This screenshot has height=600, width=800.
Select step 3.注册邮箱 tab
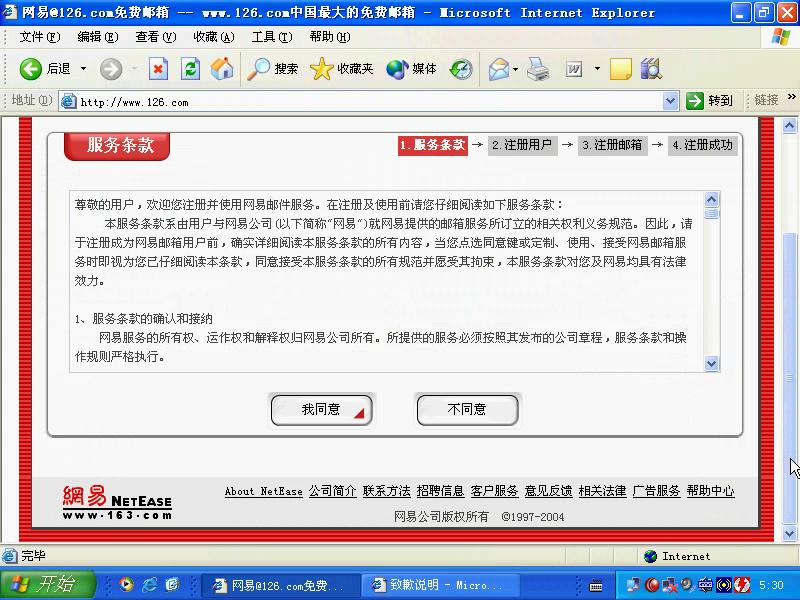pyautogui.click(x=613, y=145)
